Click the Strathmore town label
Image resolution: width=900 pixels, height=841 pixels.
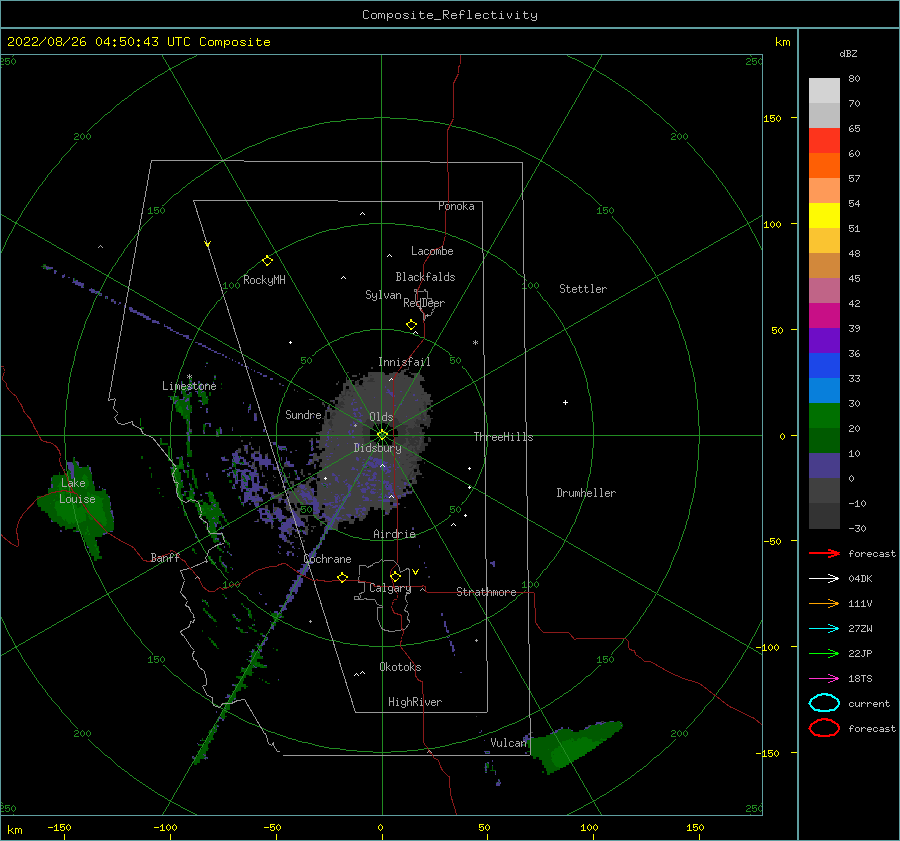coord(486,592)
